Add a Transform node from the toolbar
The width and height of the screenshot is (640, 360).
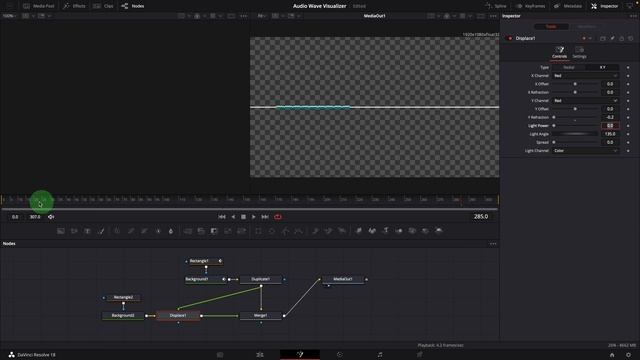coord(242,231)
